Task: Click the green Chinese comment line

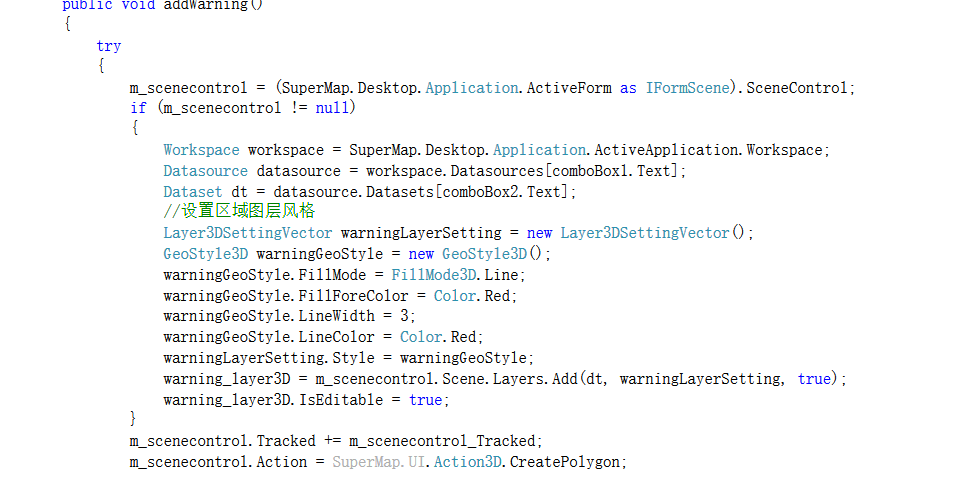Action: point(239,211)
